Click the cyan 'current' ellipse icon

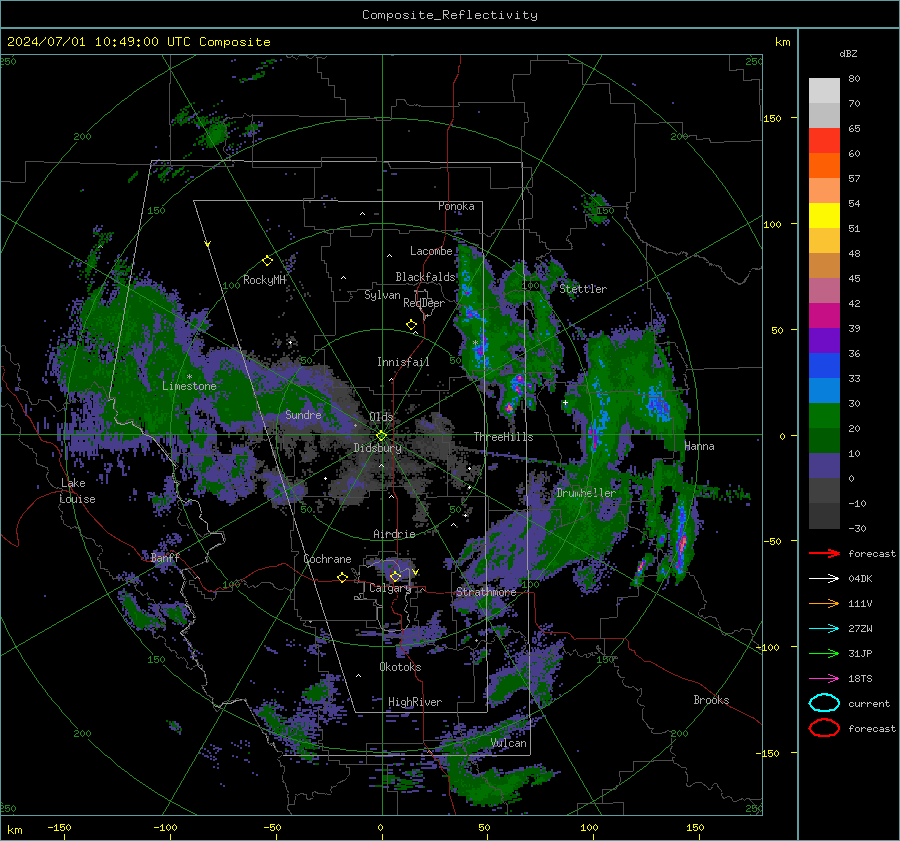[x=824, y=703]
